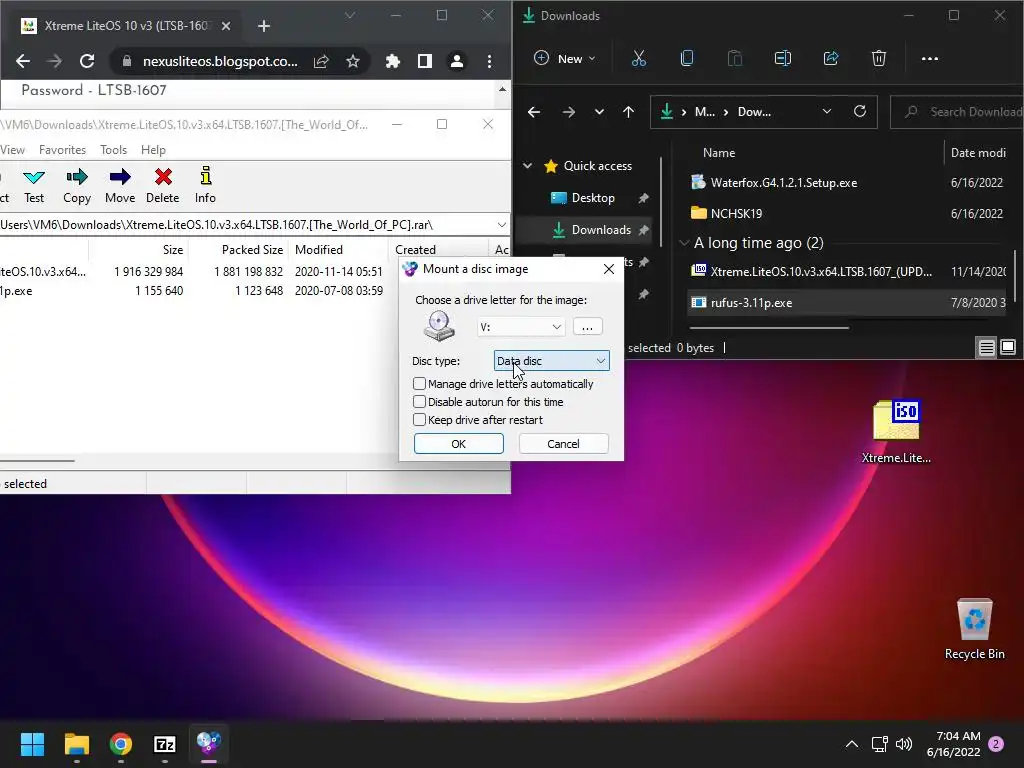Expand 7-Zip address path dropdown

coord(502,225)
